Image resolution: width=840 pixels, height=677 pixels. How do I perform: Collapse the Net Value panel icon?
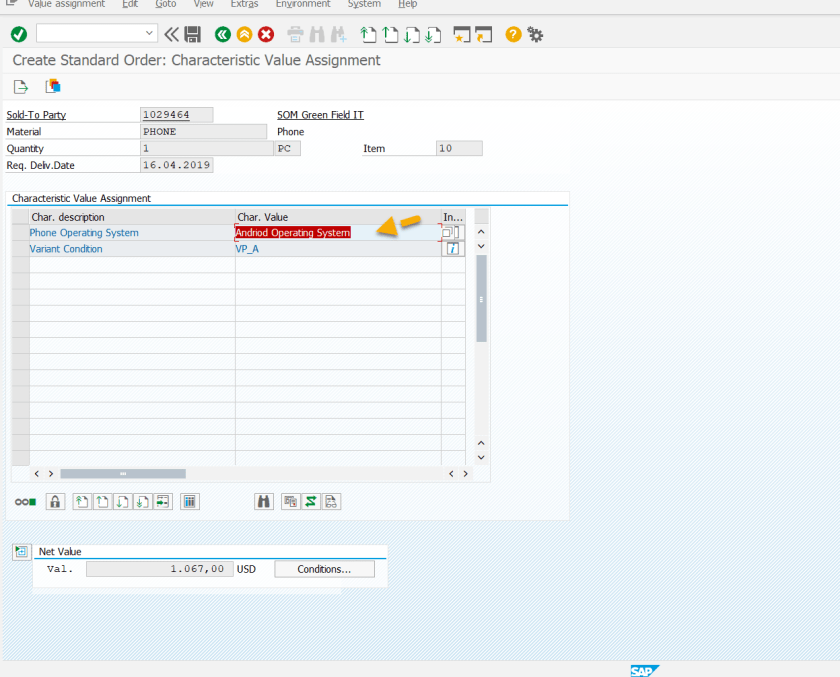[x=21, y=552]
